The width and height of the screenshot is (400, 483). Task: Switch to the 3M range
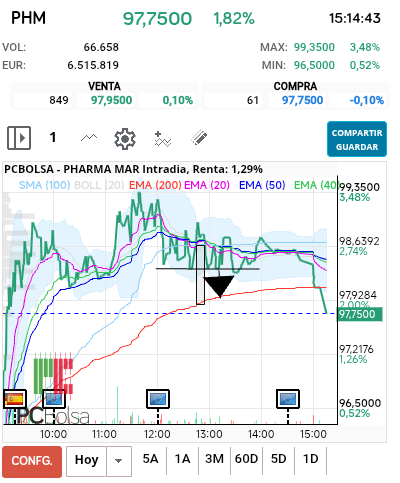214,459
